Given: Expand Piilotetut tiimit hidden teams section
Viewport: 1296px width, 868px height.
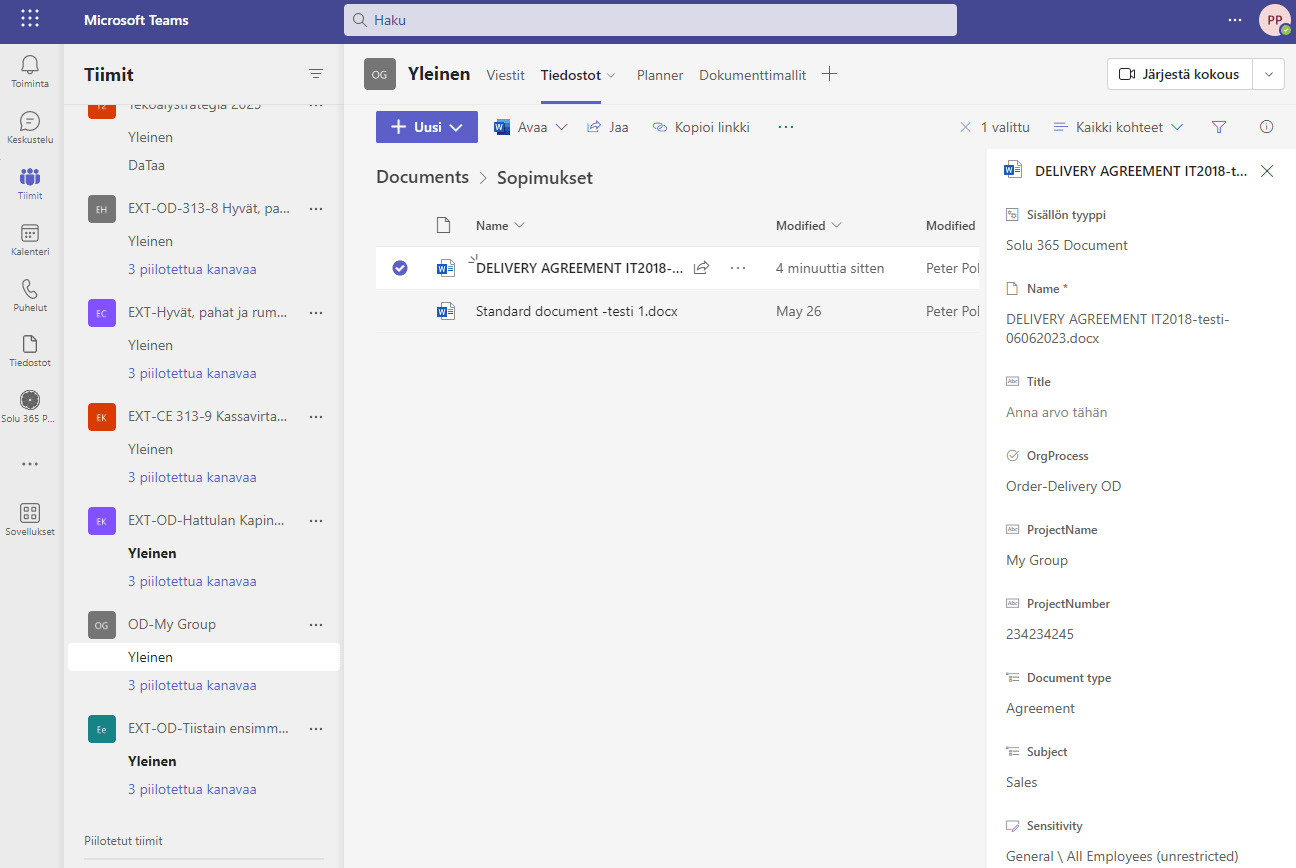Looking at the screenshot, I should [123, 841].
